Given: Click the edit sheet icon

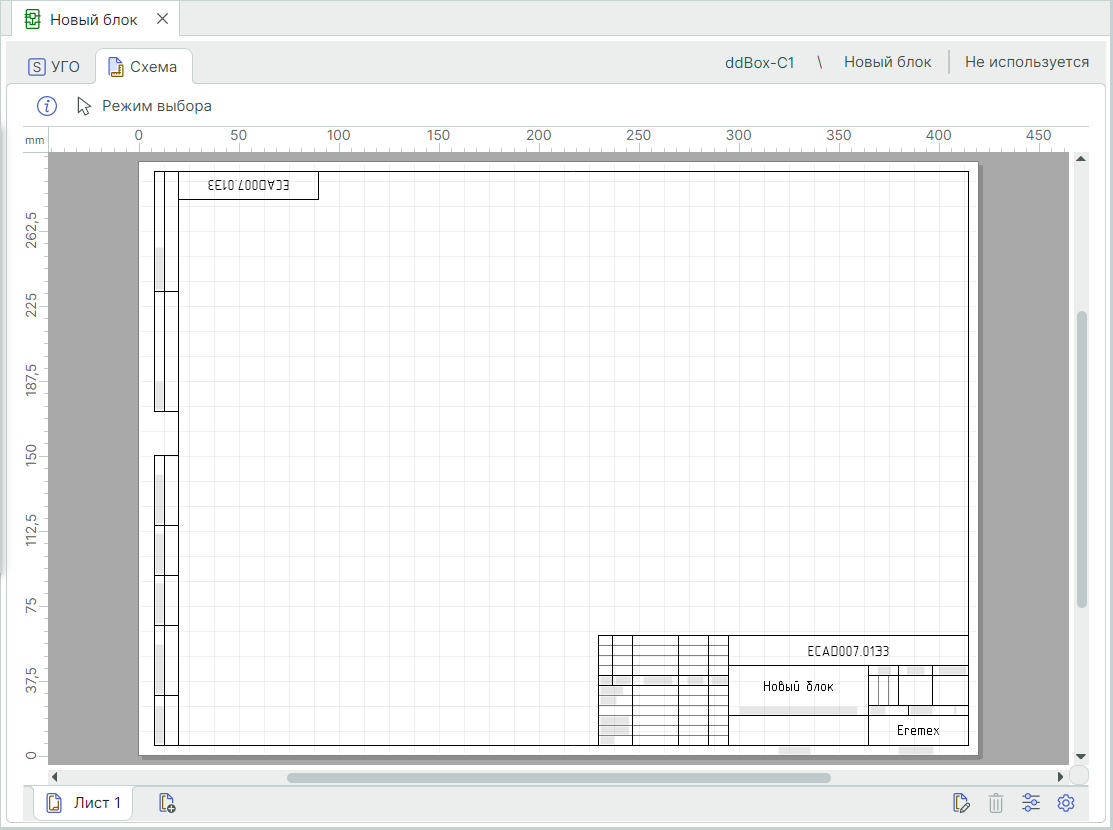Looking at the screenshot, I should coord(962,802).
